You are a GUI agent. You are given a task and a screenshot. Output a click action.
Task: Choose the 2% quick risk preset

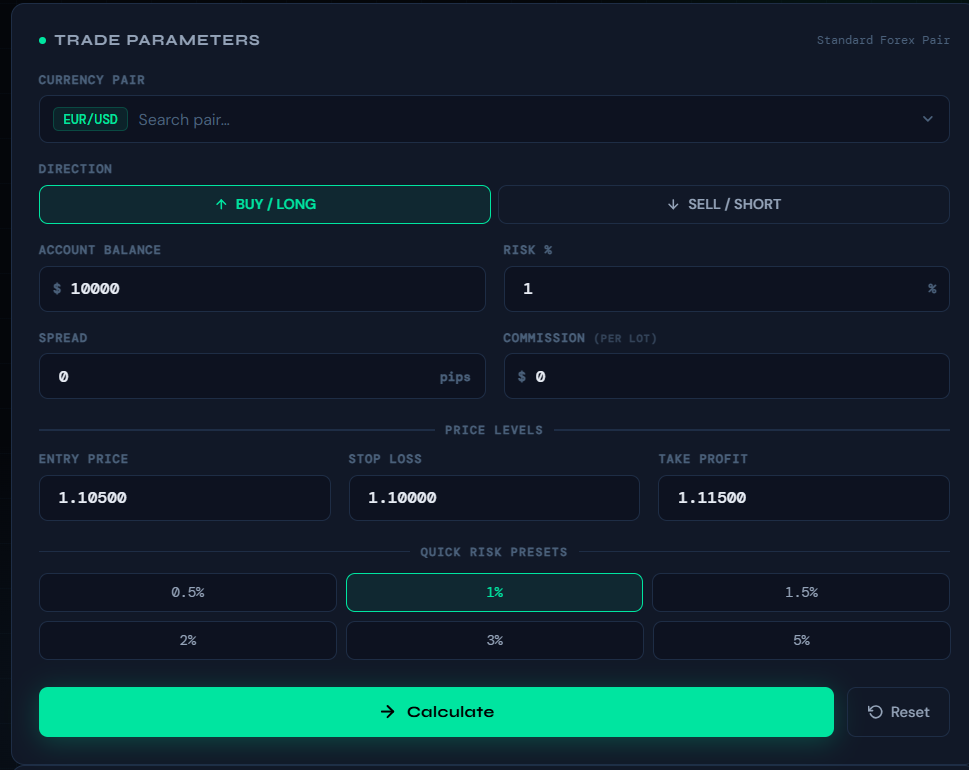click(188, 640)
